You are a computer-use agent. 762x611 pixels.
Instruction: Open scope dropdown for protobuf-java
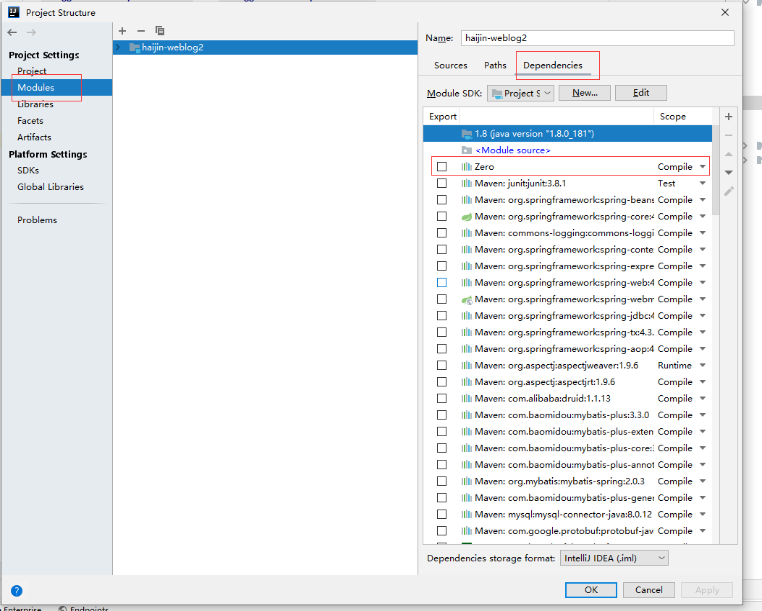pos(702,531)
